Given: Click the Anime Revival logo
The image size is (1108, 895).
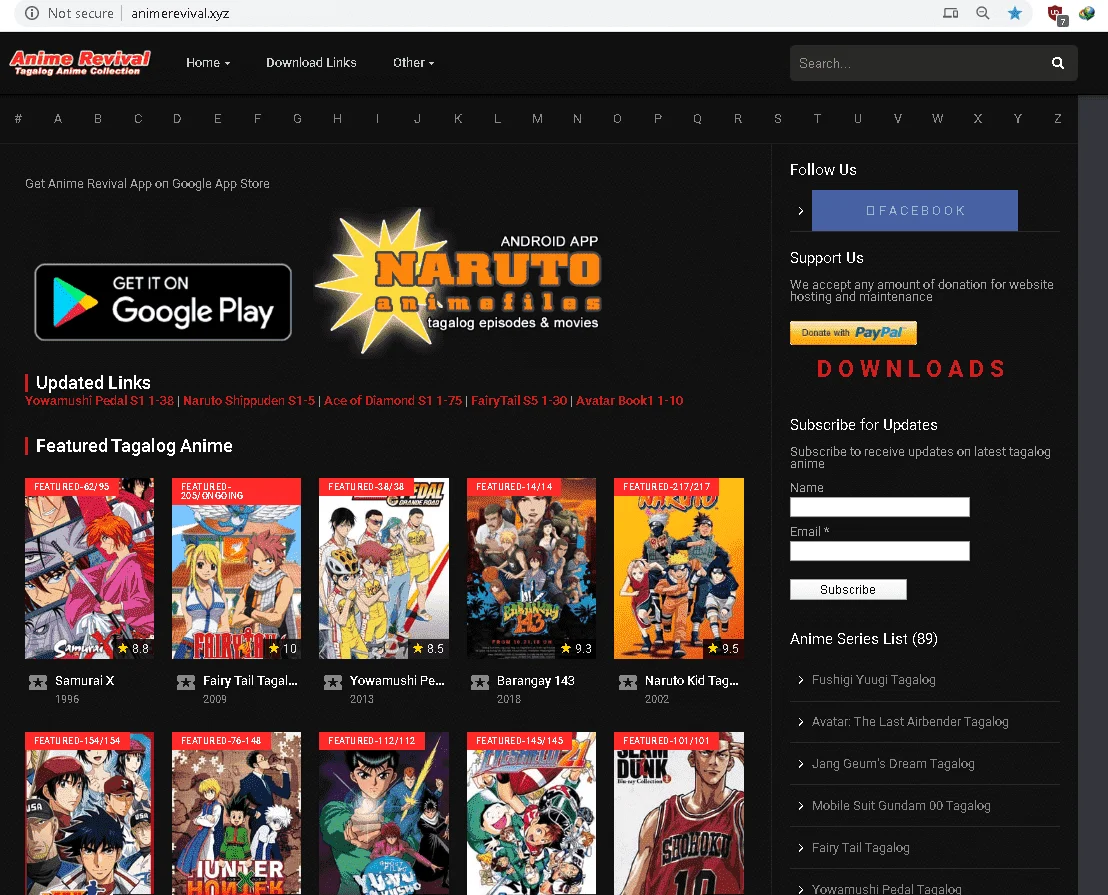Looking at the screenshot, I should pos(80,63).
